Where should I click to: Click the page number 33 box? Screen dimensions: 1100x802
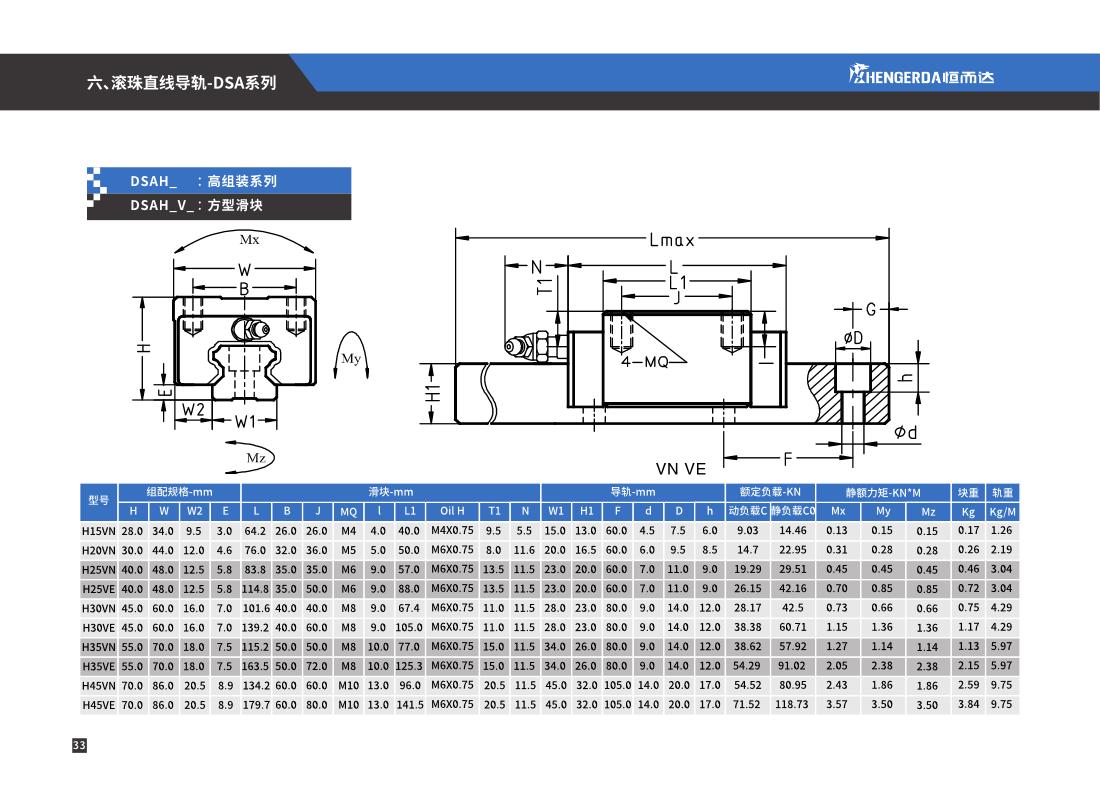(x=79, y=746)
